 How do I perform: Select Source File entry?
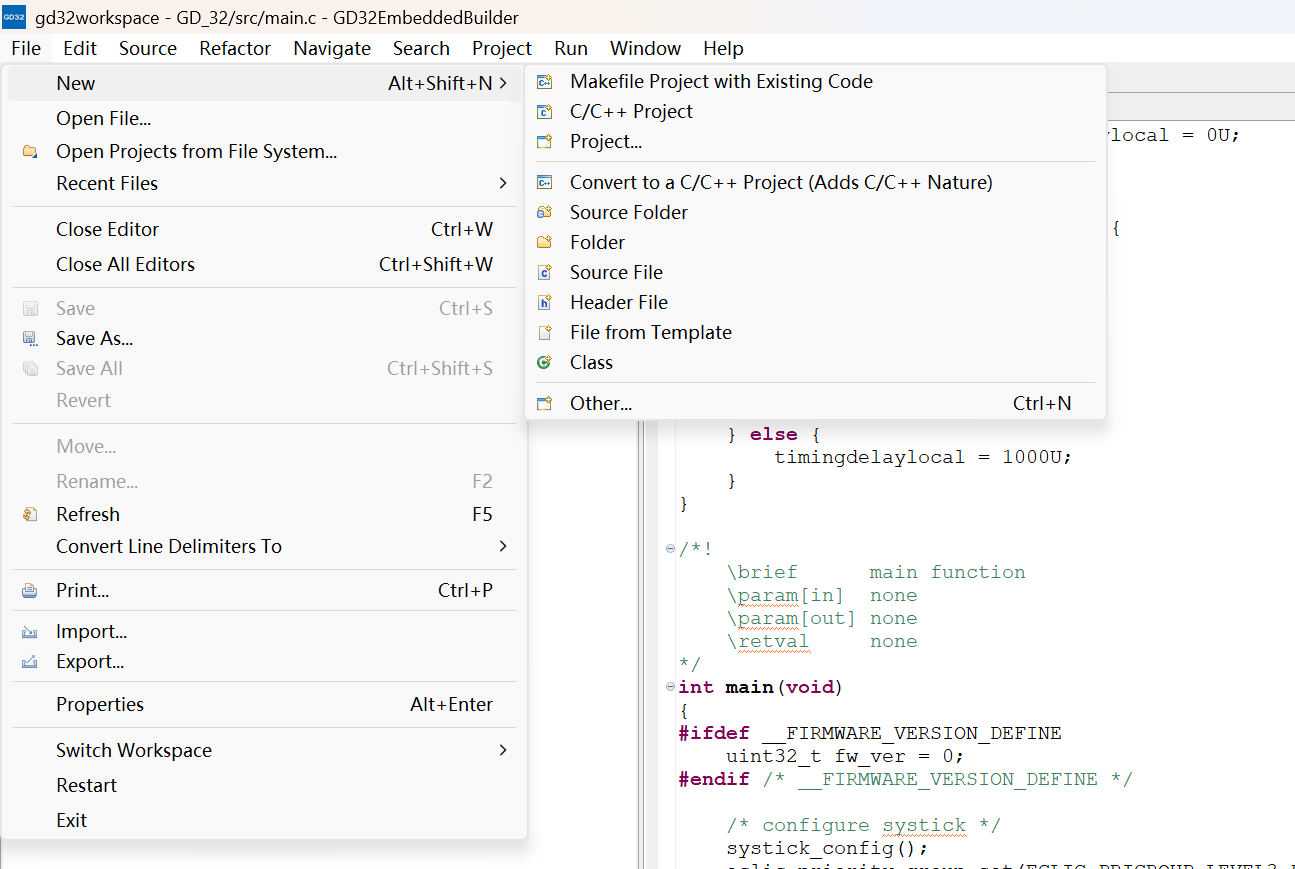(815, 272)
